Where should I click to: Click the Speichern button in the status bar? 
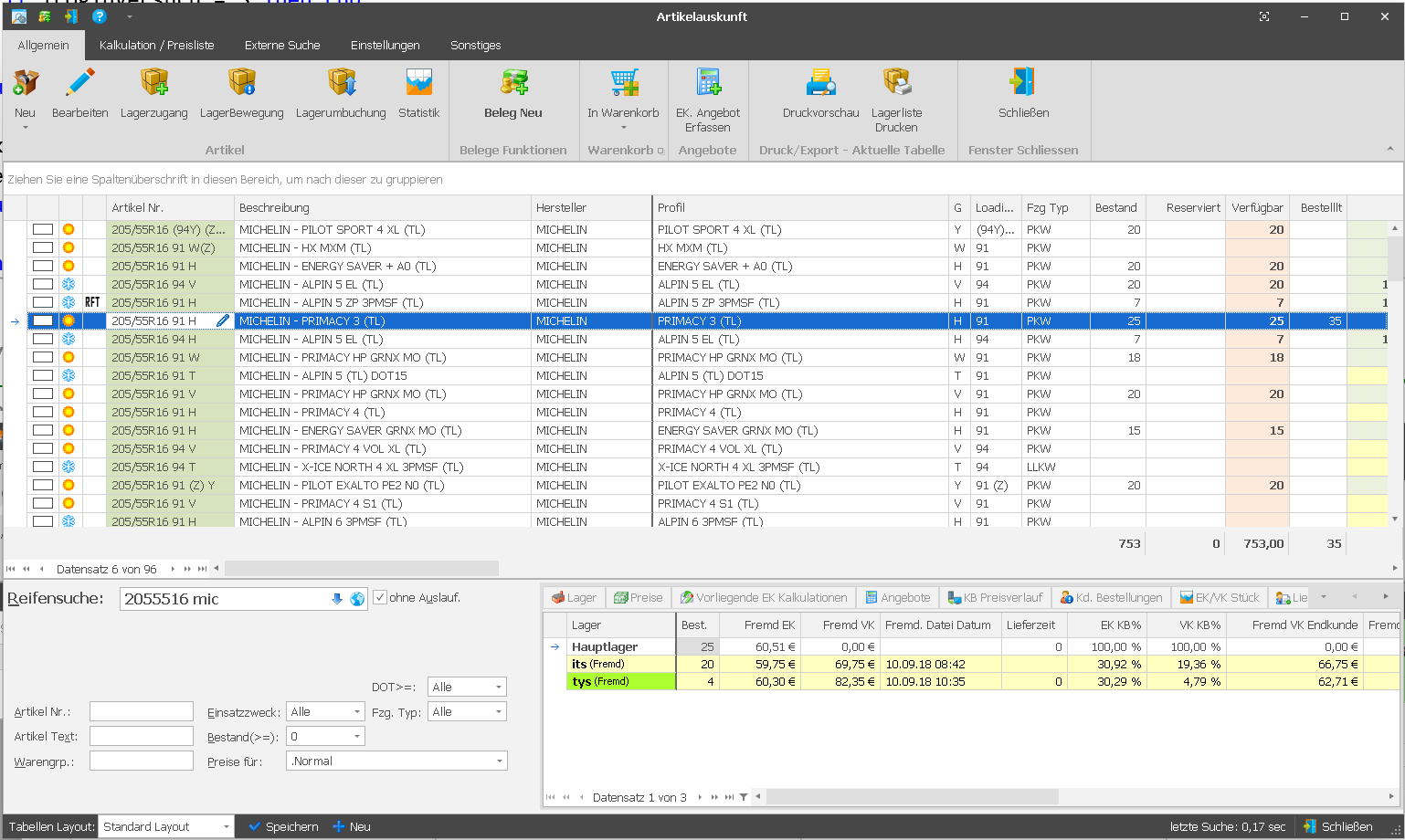(283, 827)
